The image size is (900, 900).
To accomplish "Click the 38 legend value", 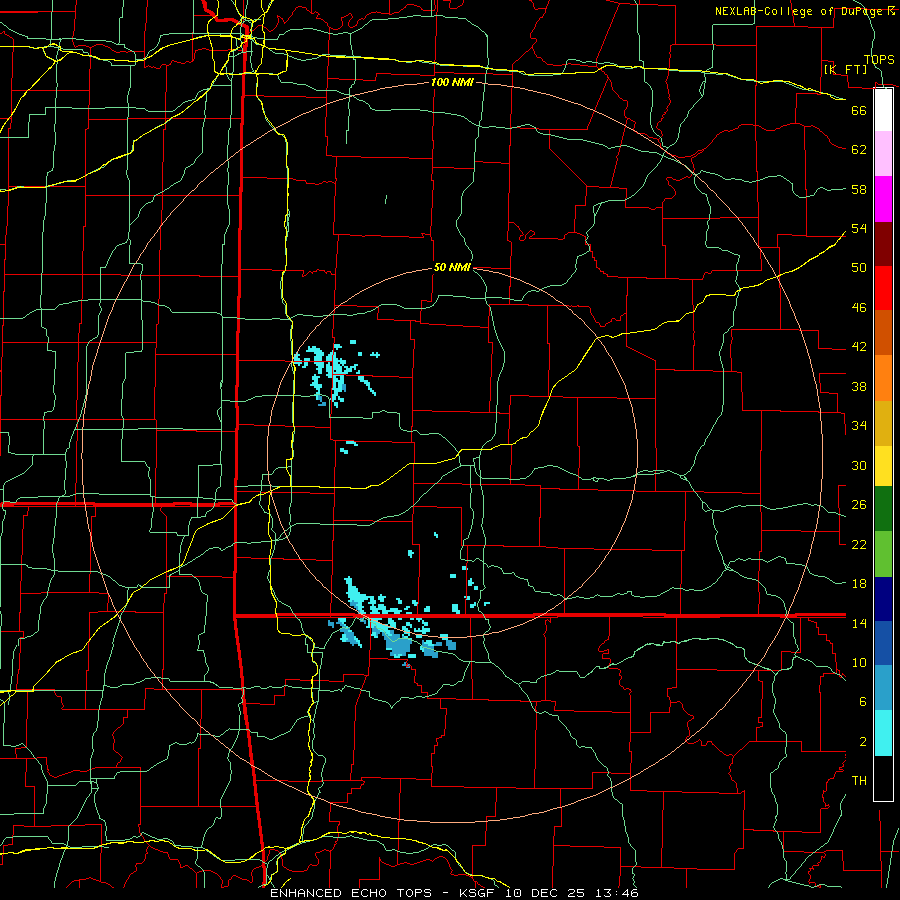I will point(859,386).
